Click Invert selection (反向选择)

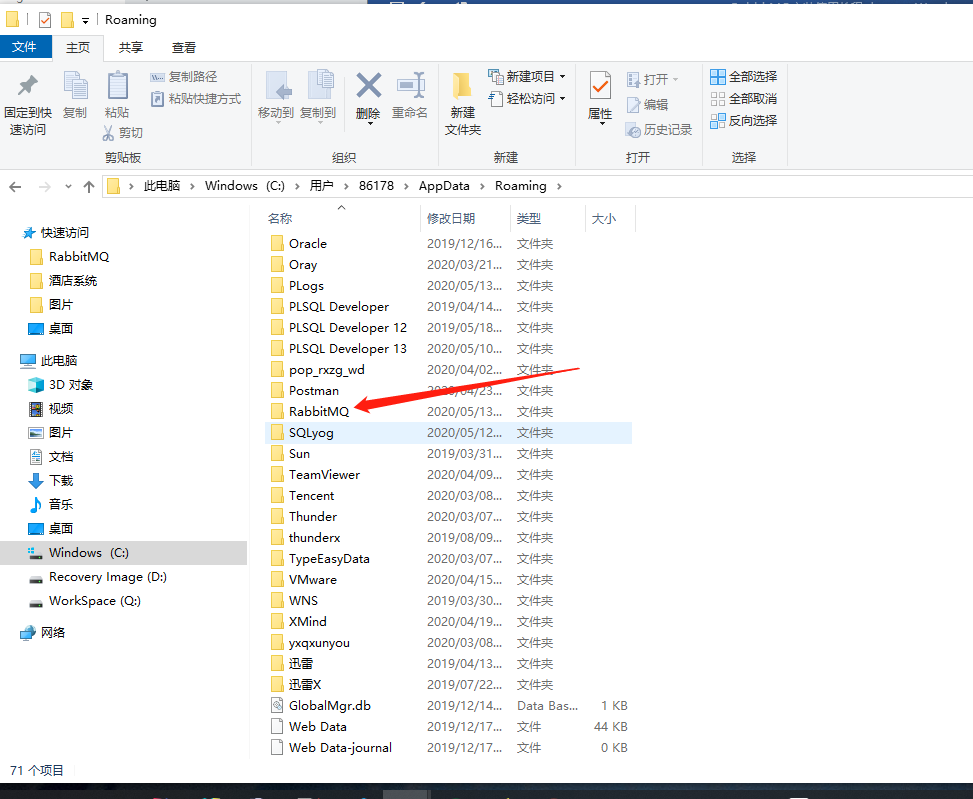(743, 120)
